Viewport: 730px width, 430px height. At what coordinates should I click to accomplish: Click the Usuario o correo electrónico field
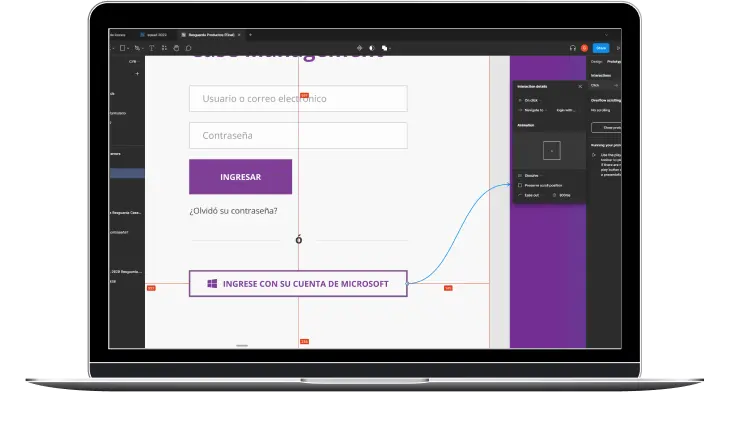pos(298,99)
